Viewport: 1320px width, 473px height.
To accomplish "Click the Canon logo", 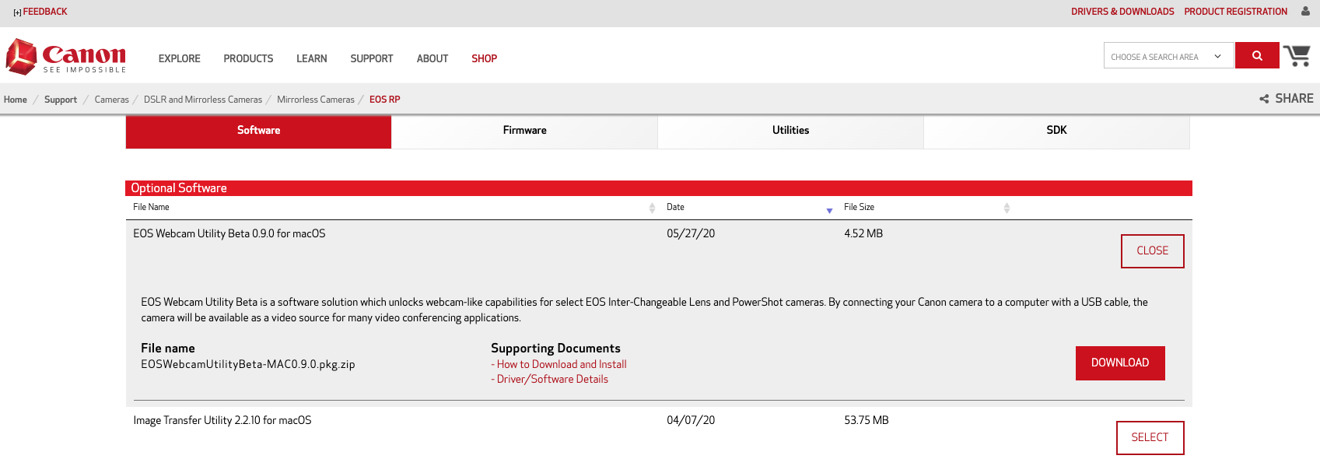I will point(66,57).
